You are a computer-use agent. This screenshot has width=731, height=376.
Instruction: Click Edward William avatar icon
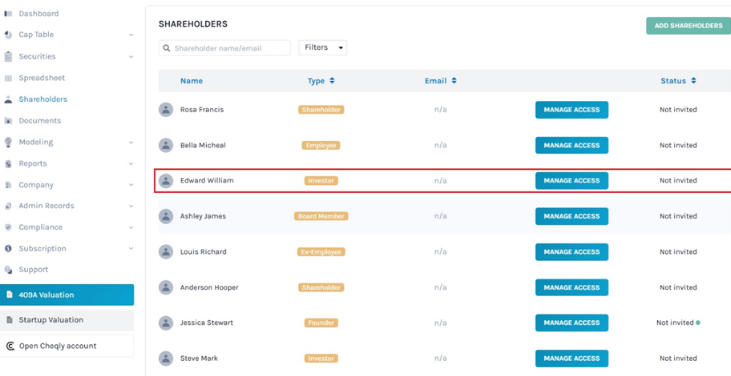pos(166,180)
